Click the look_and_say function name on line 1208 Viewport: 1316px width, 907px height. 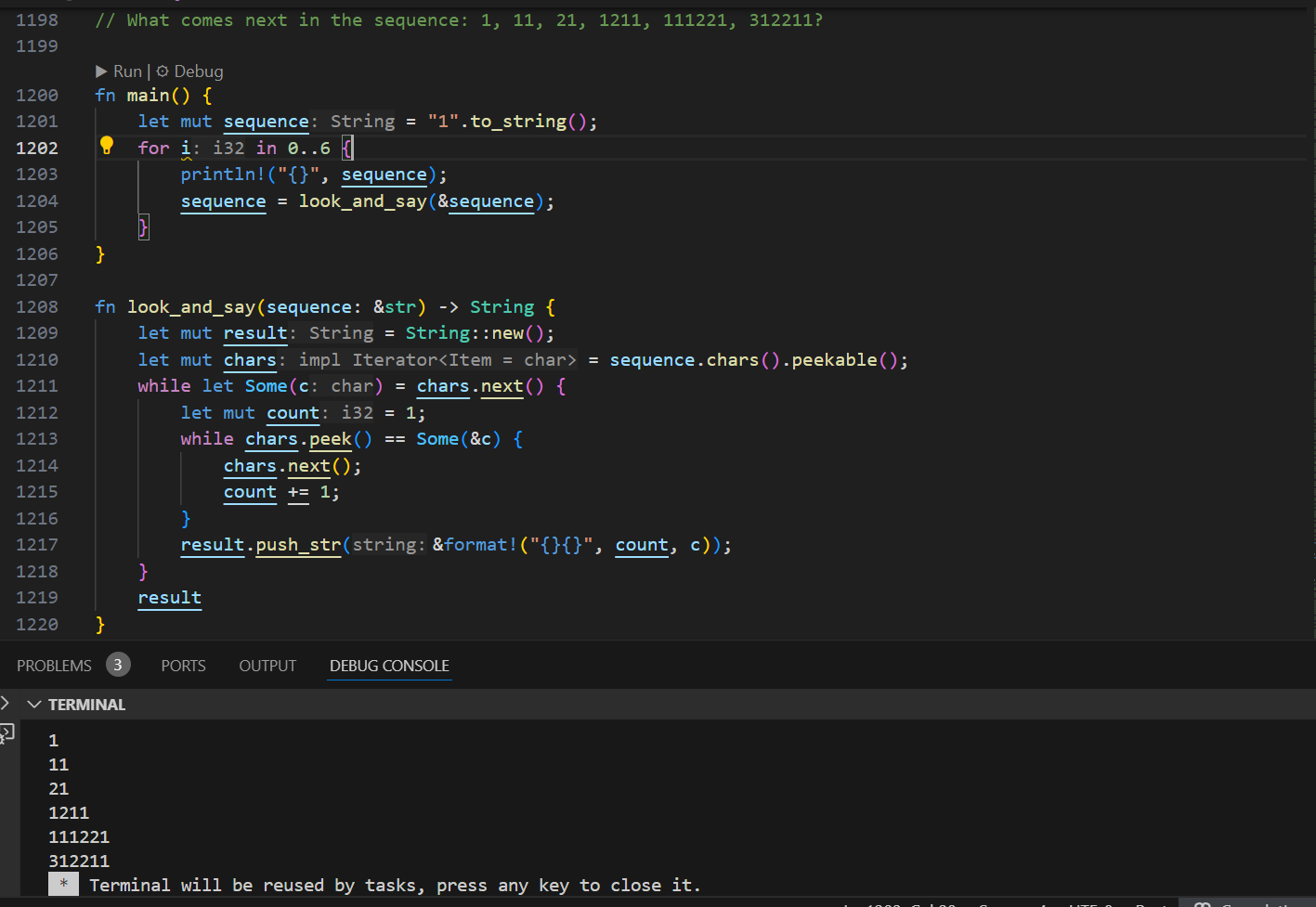[x=190, y=307]
